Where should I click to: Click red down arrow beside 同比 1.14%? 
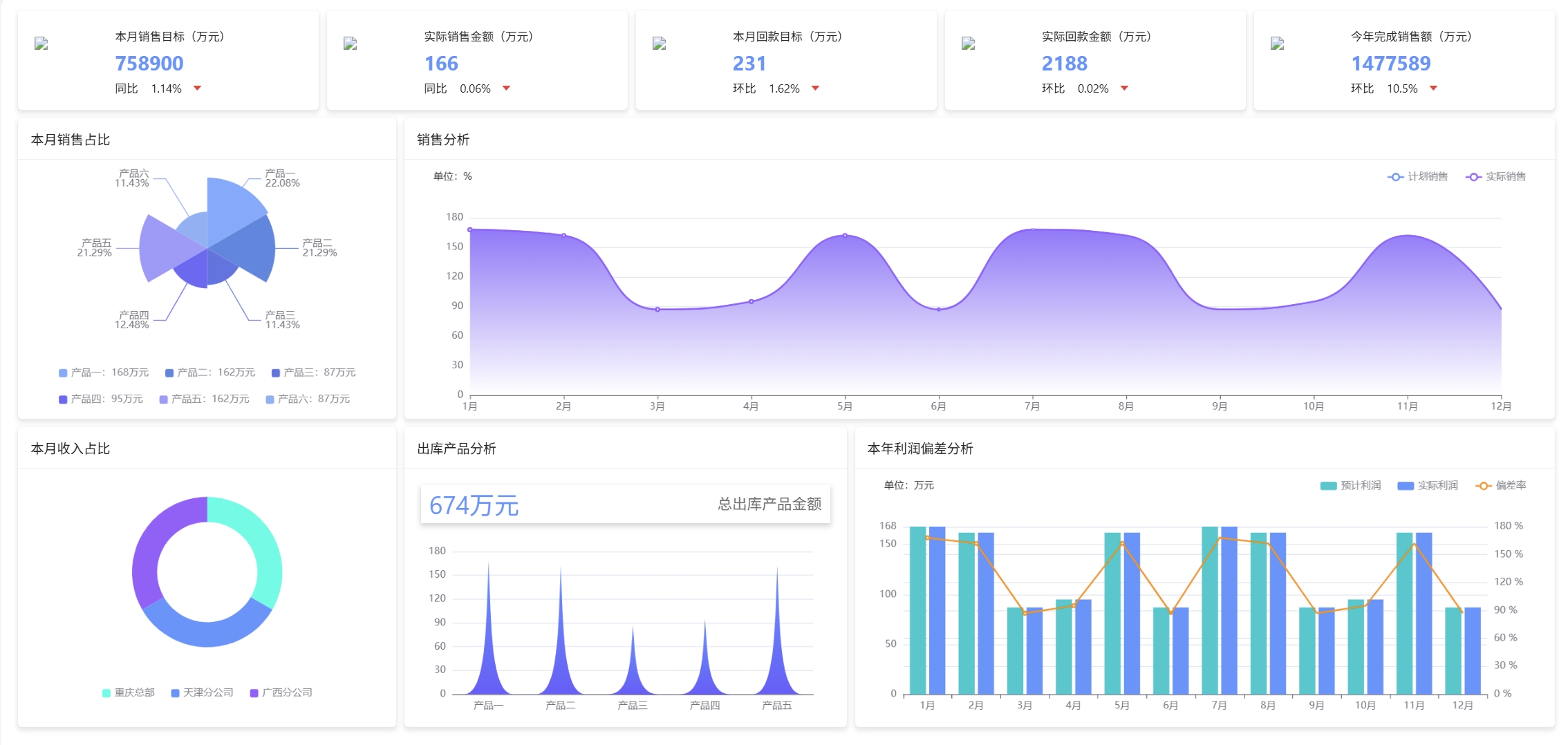(x=198, y=88)
